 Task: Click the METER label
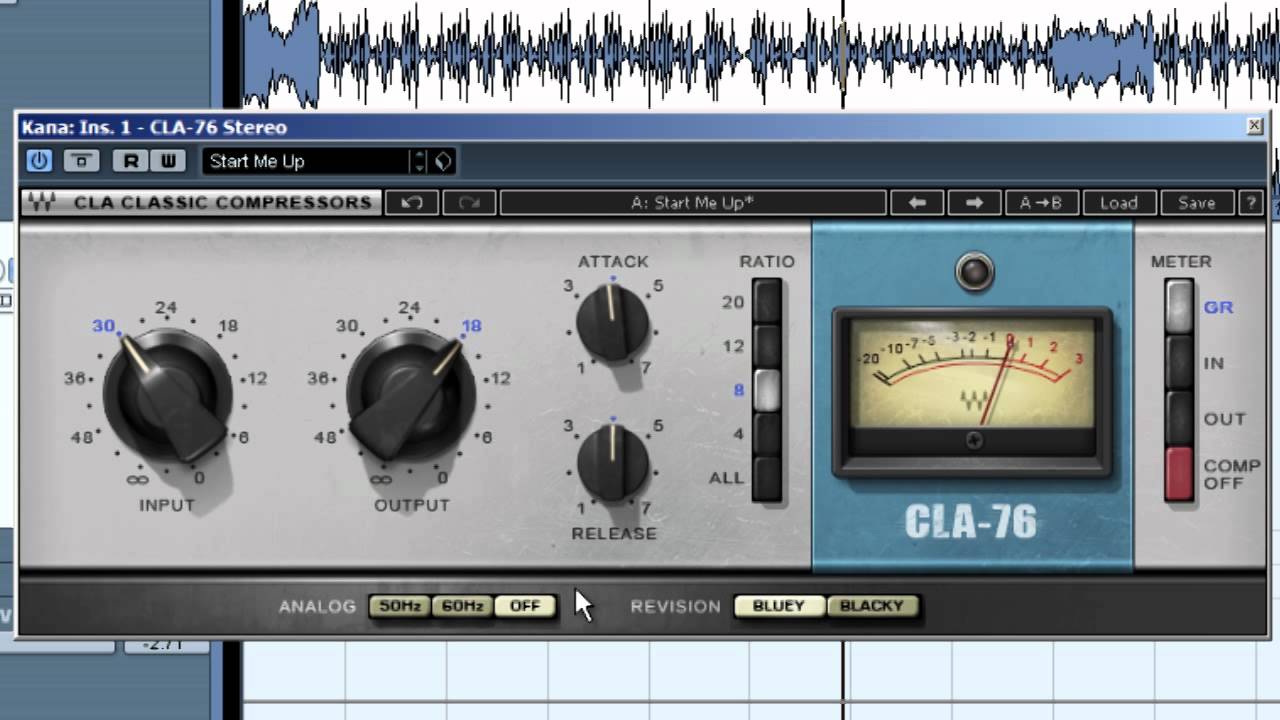(1181, 261)
